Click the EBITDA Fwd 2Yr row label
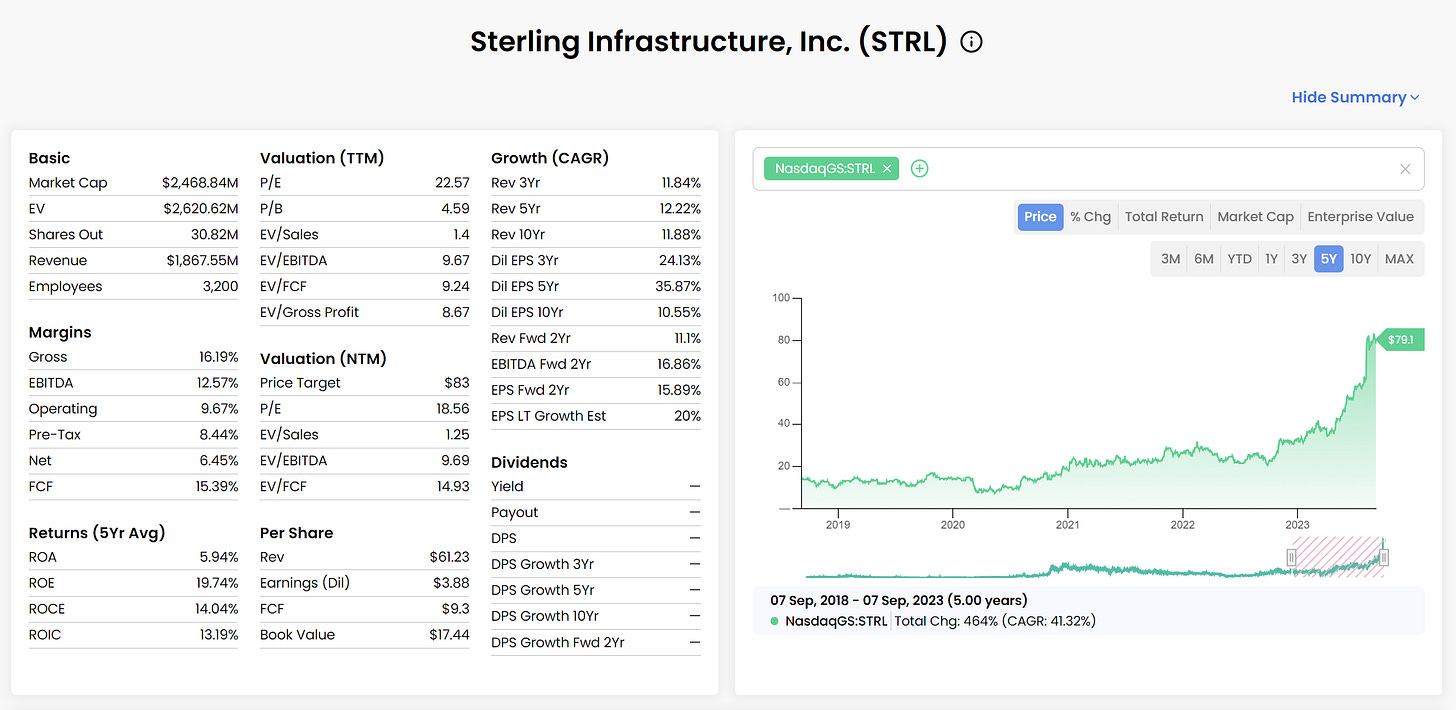1456x710 pixels. (x=541, y=364)
